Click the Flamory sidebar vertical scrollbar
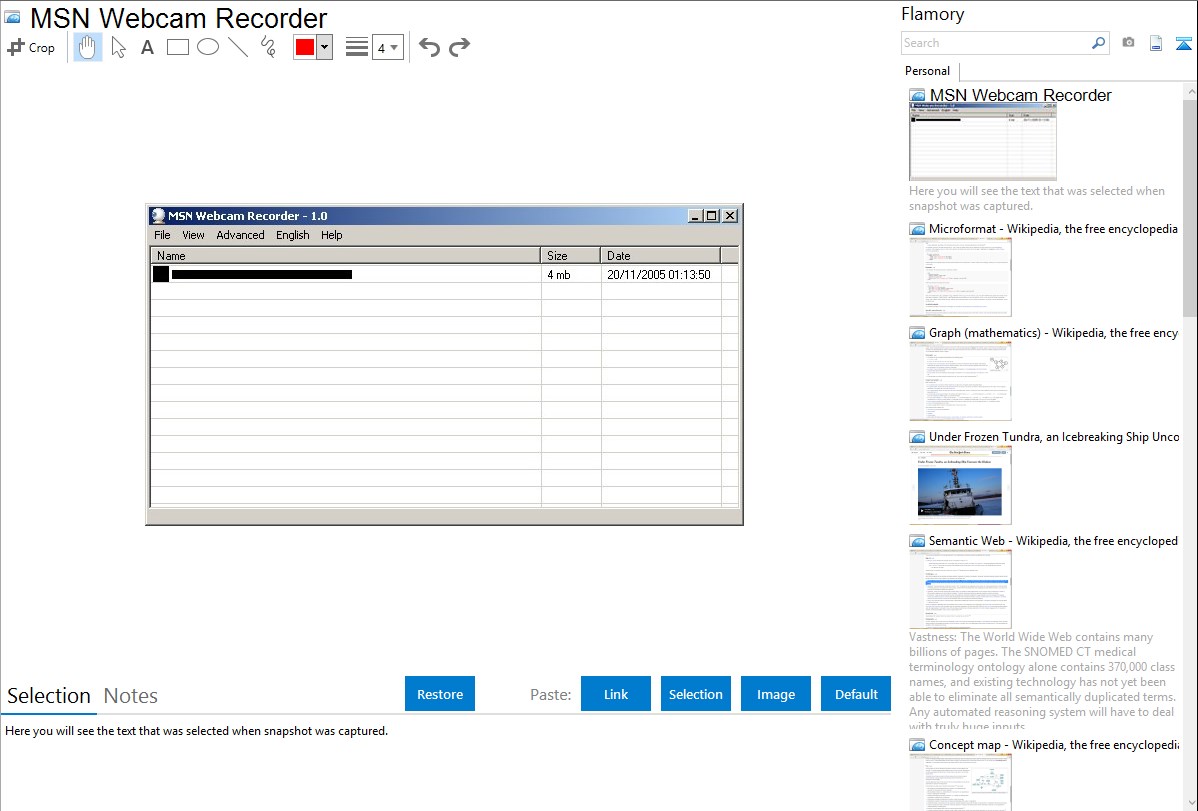This screenshot has width=1198, height=811. click(x=1190, y=207)
